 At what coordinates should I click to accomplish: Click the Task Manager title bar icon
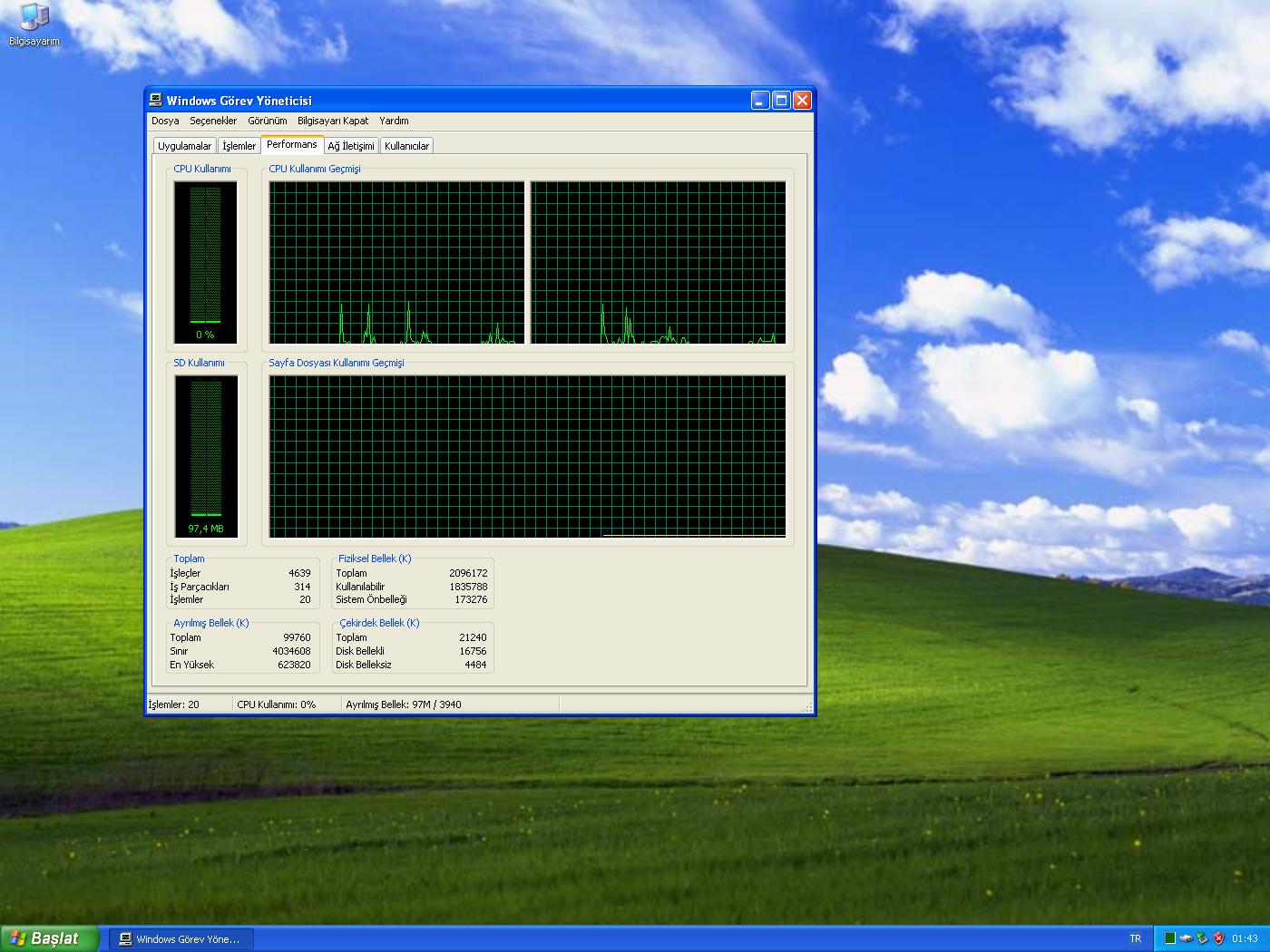156,100
